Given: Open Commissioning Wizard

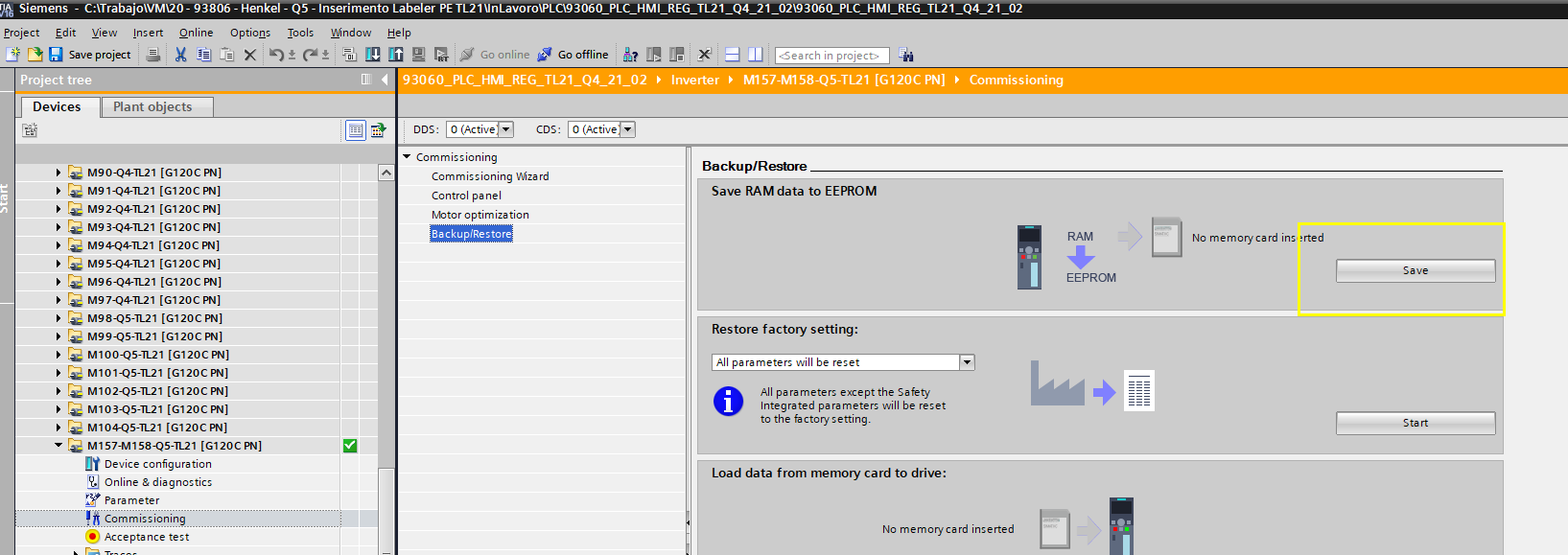Looking at the screenshot, I should click(490, 176).
